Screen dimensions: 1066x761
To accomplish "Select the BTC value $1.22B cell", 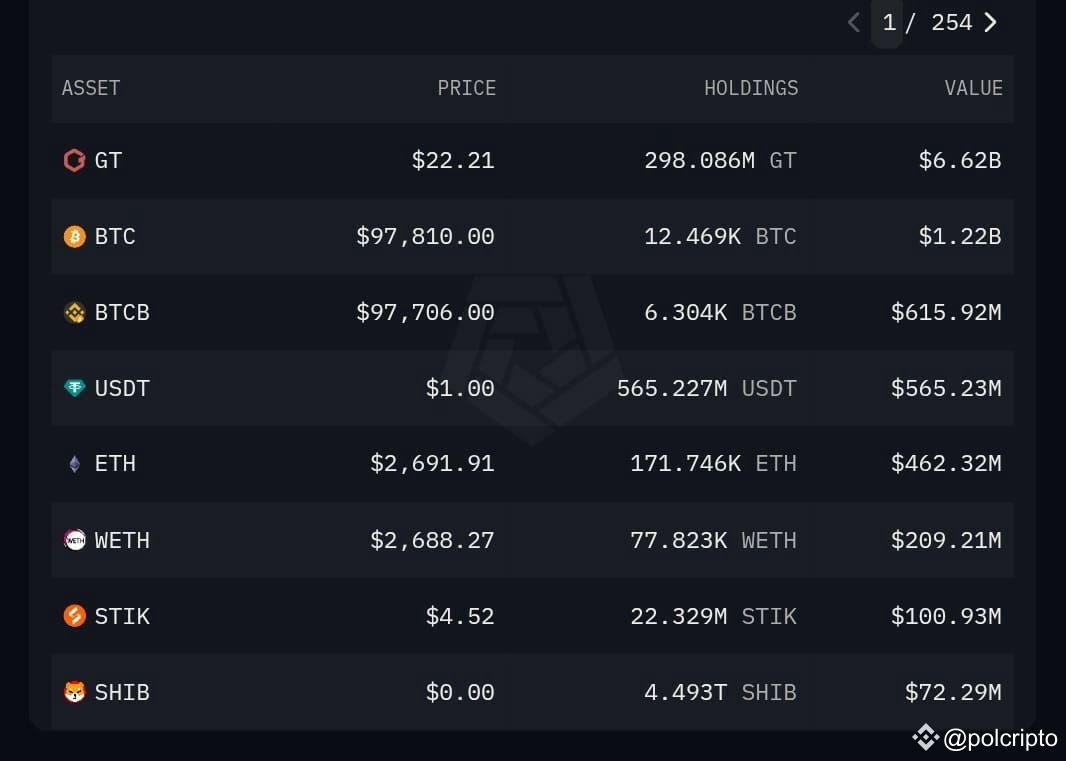I will (x=960, y=237).
